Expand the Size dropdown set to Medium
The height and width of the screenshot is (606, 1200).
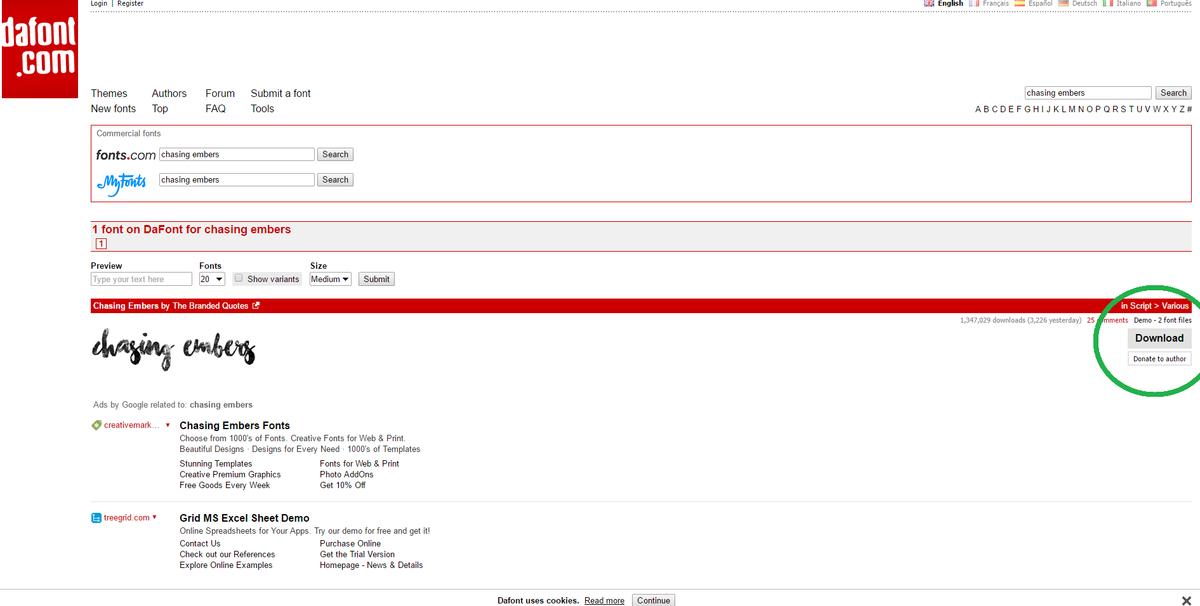(330, 279)
